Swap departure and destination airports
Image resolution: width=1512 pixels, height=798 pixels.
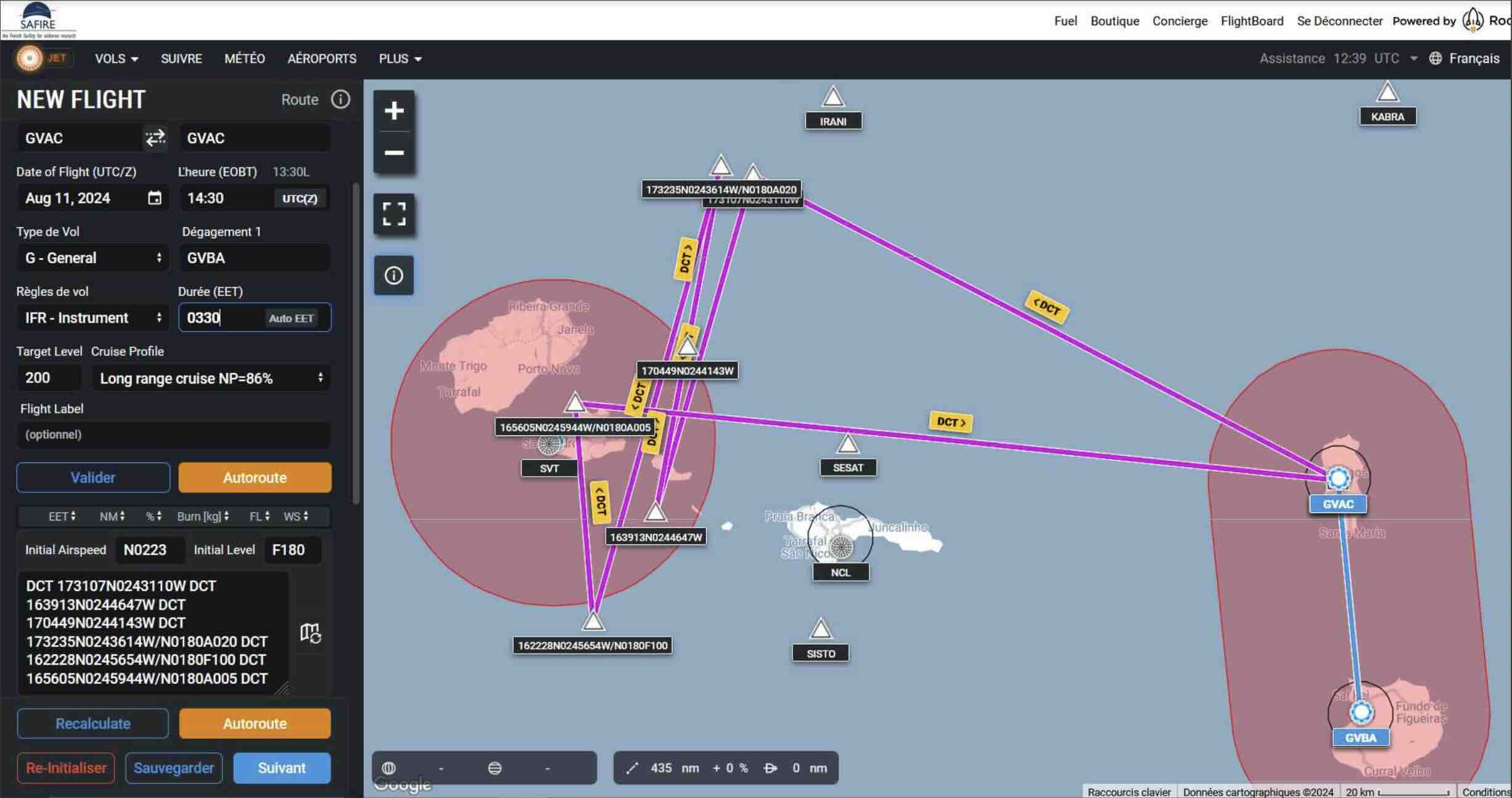(155, 138)
